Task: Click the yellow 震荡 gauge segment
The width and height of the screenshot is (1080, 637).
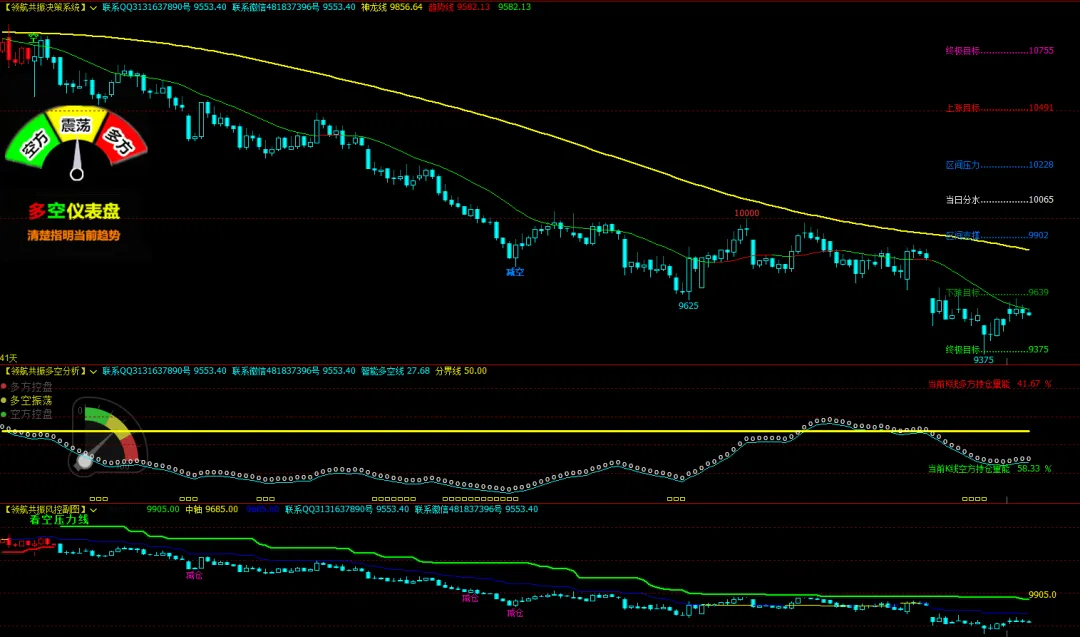Action: pos(76,124)
